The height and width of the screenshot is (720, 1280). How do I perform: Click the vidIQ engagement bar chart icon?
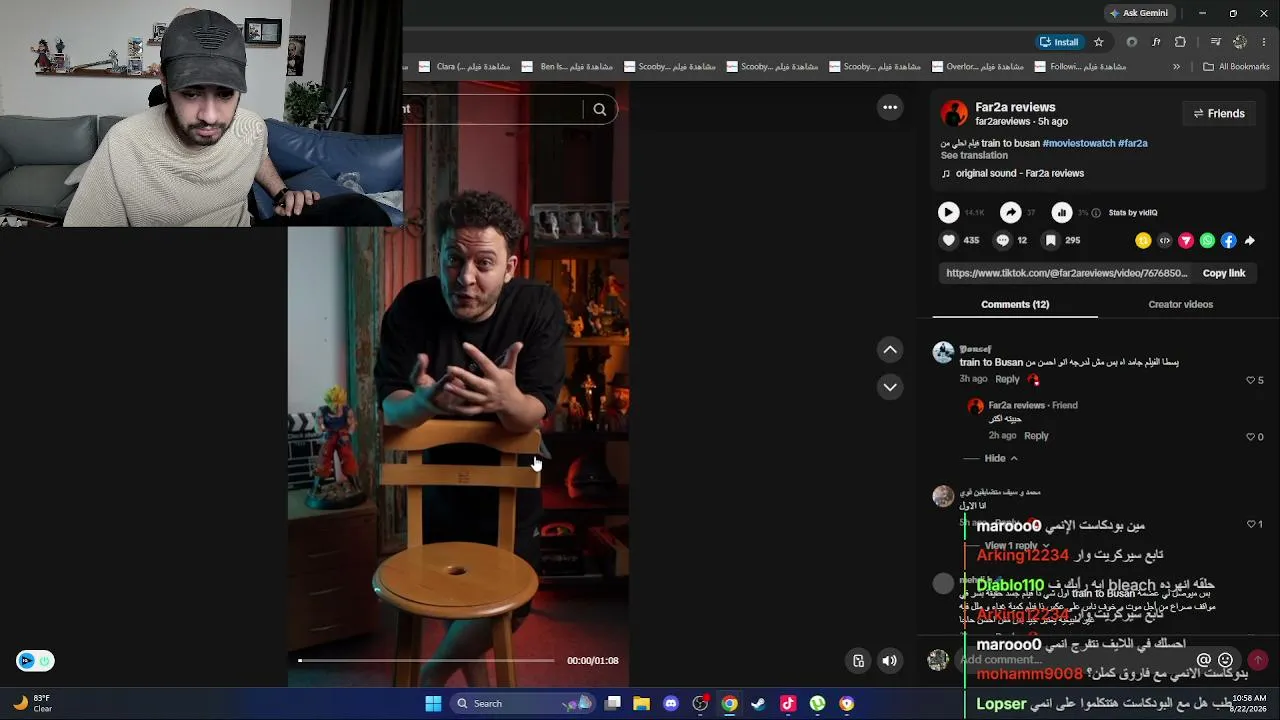[x=1062, y=212]
